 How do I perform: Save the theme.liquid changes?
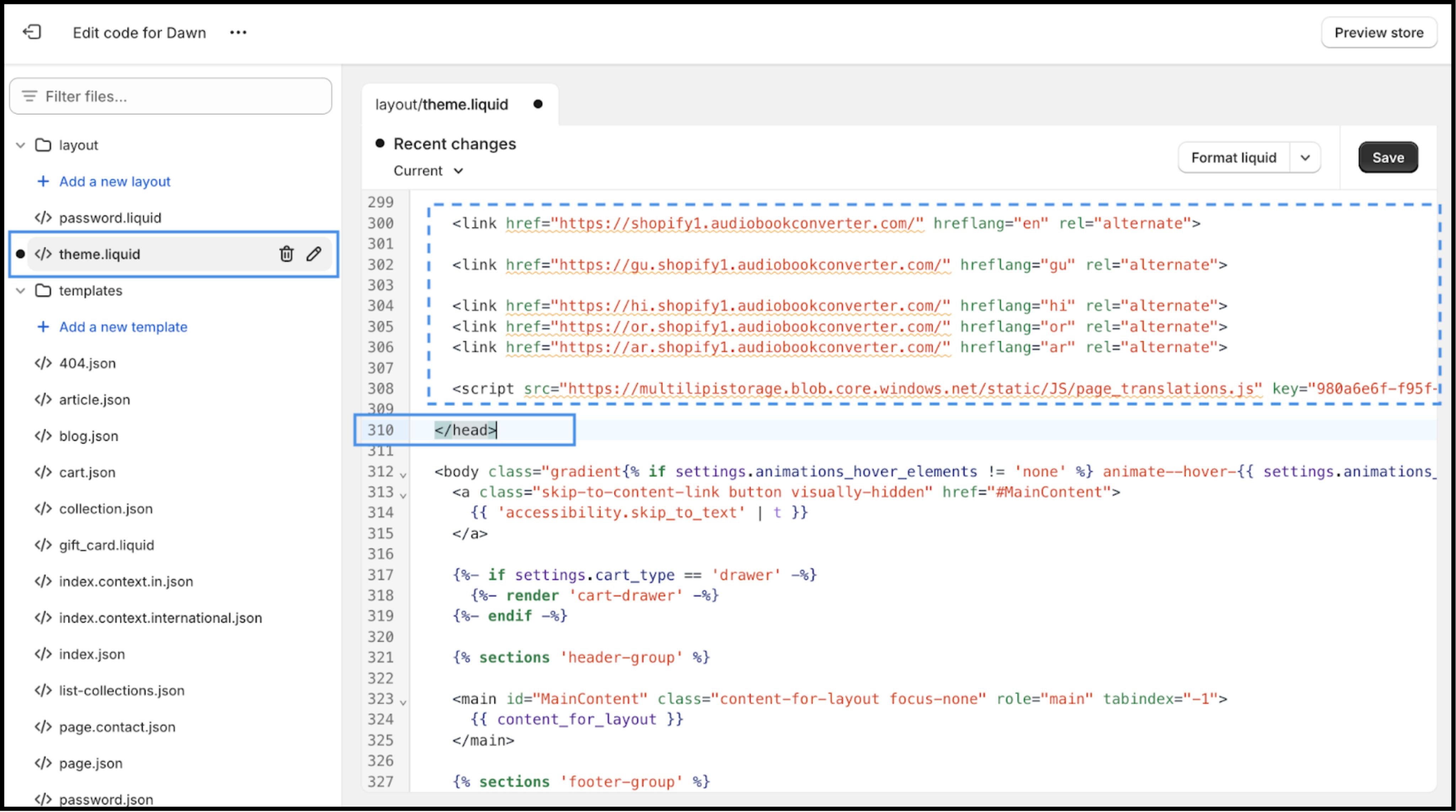click(1388, 157)
